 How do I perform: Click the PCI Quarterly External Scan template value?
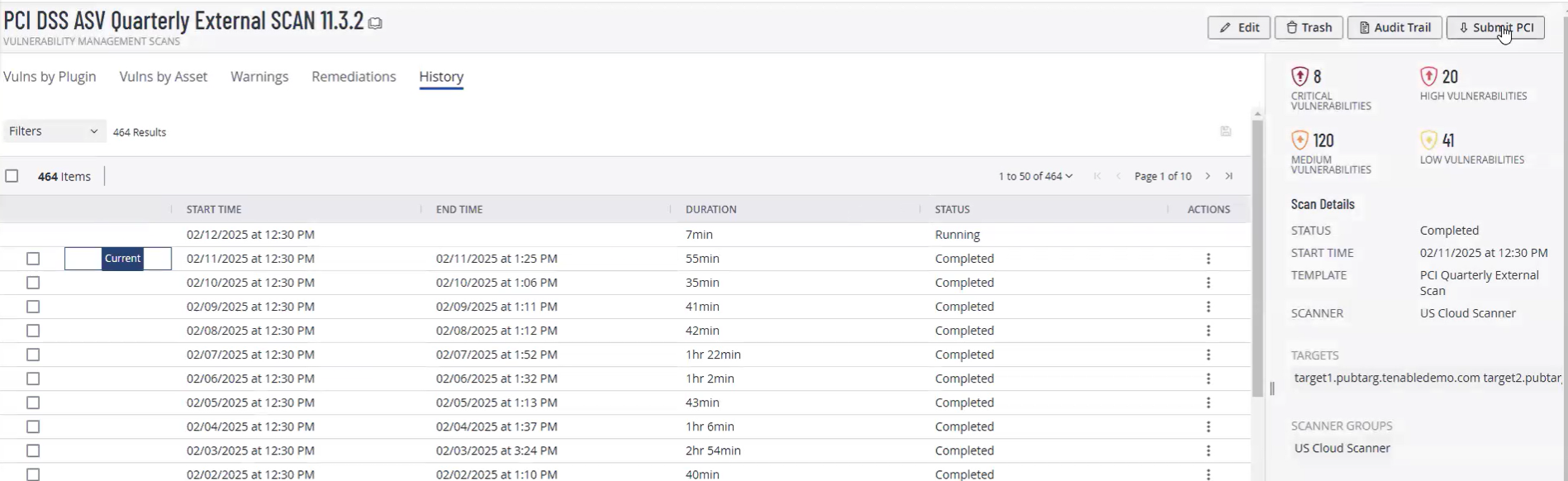1480,283
